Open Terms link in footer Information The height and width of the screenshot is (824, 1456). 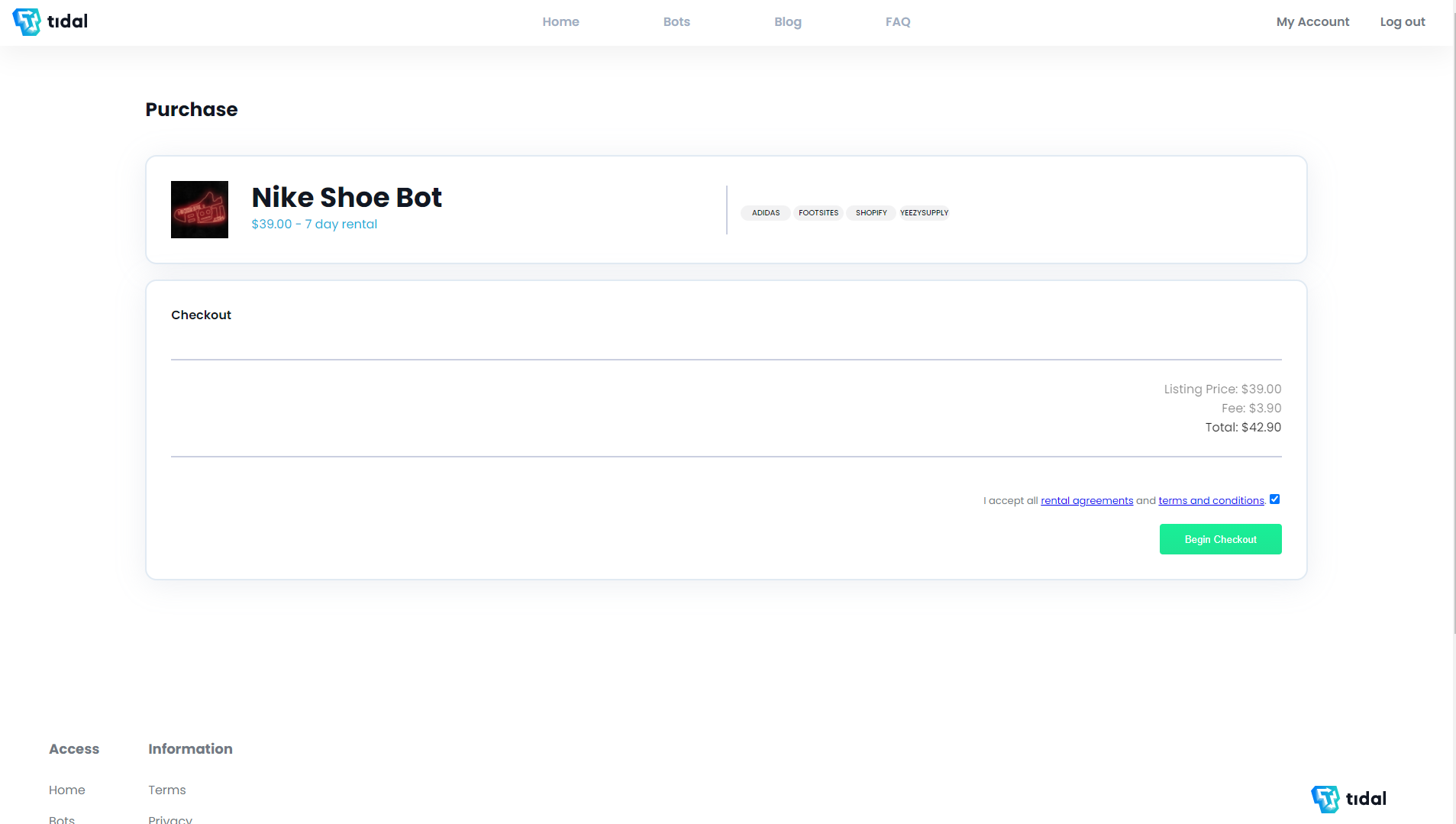click(167, 790)
